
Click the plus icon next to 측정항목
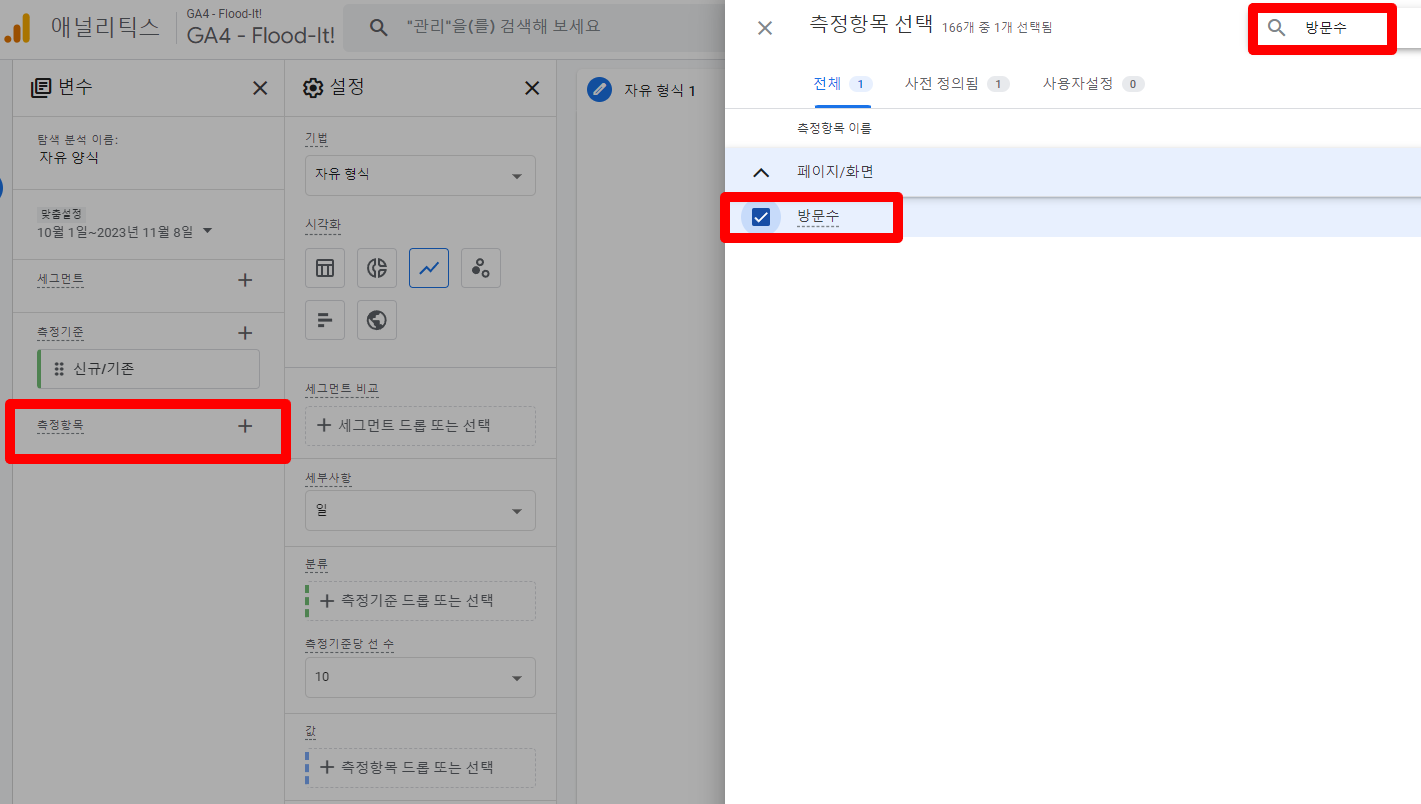245,426
